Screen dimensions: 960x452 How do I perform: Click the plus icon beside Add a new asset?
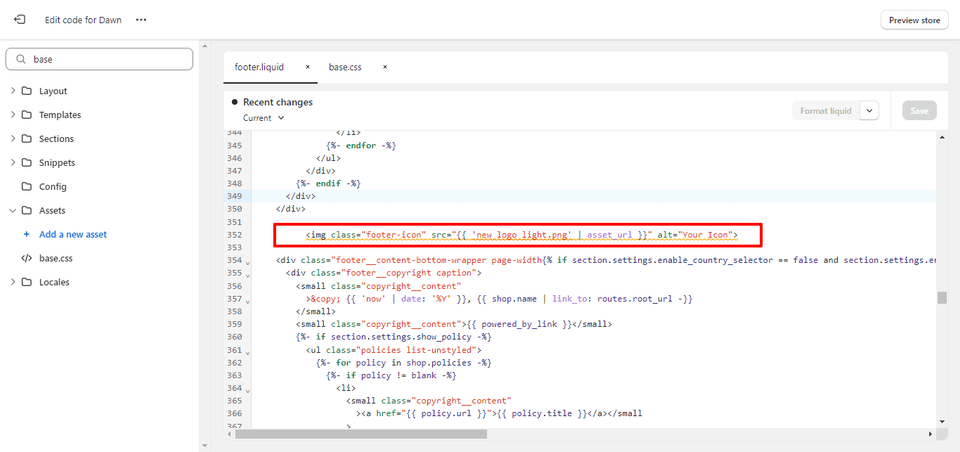(x=26, y=234)
